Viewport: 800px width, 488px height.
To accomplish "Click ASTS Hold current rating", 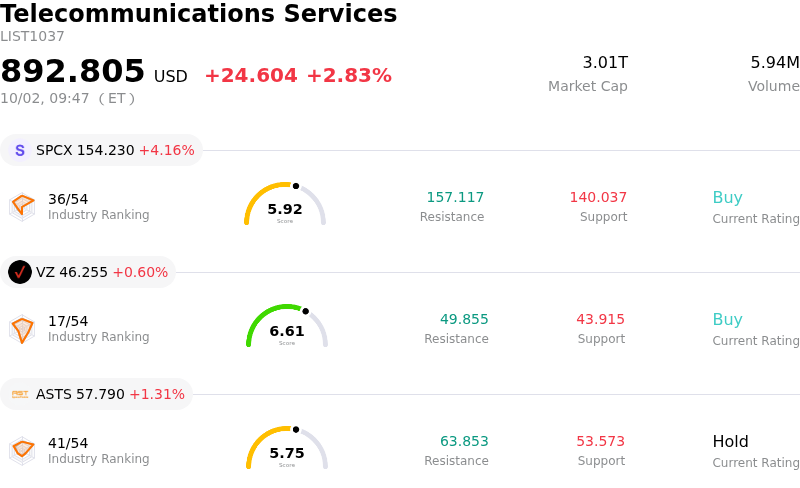I will click(x=731, y=442).
